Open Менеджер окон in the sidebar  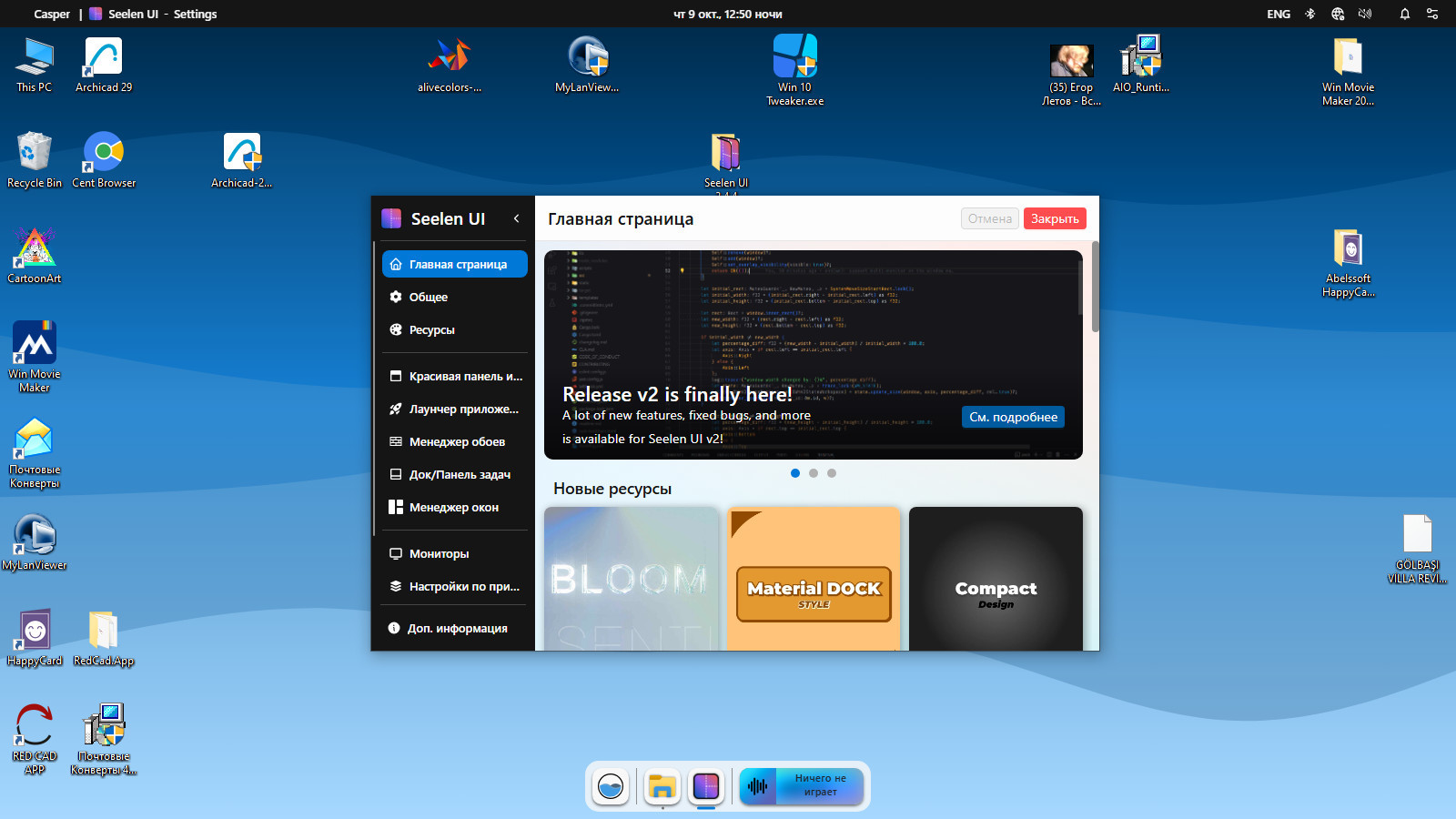[x=455, y=507]
